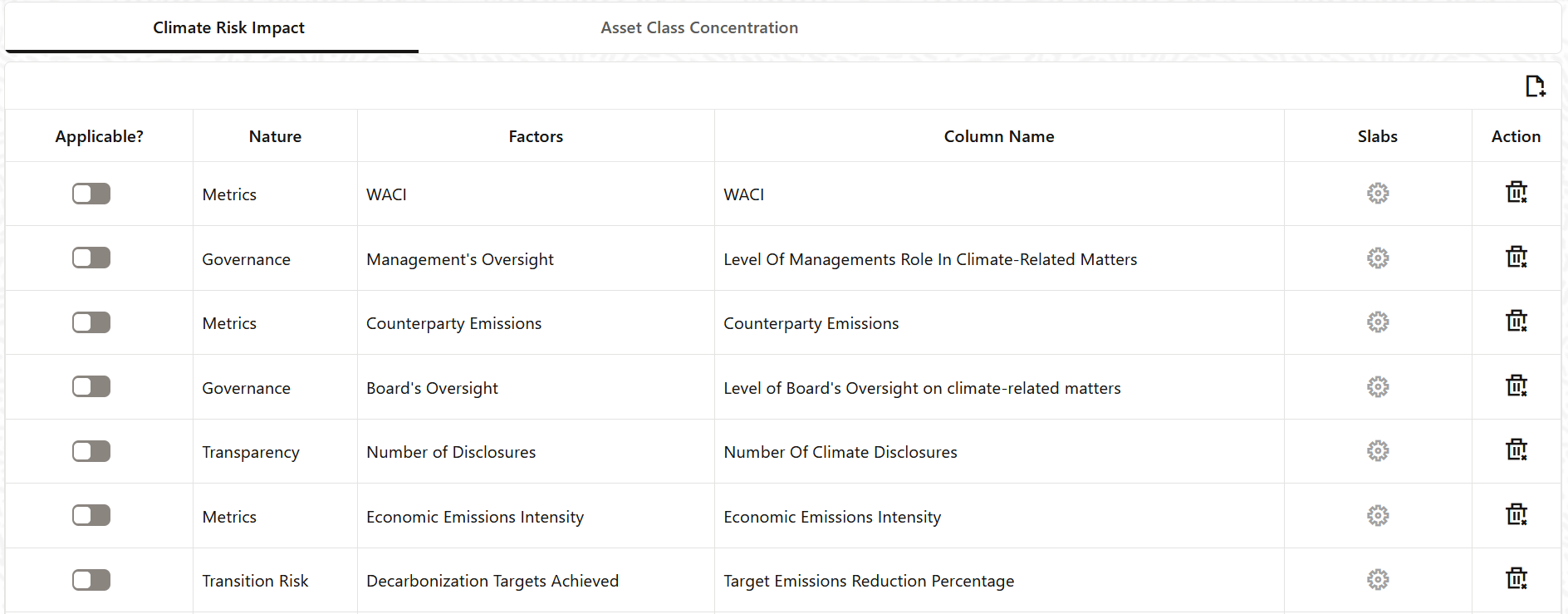This screenshot has width=1568, height=614.
Task: Click the add new row icon
Action: click(1535, 86)
